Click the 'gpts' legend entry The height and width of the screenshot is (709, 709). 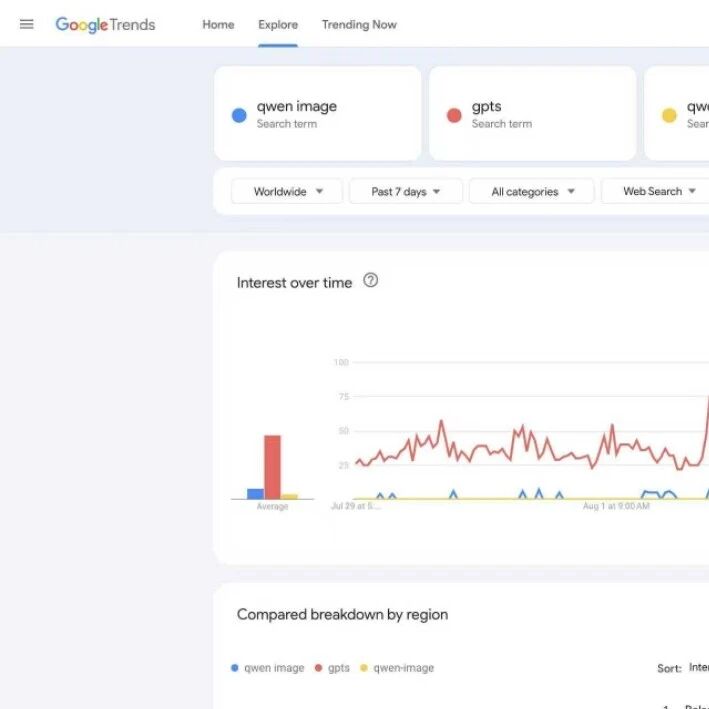click(332, 668)
